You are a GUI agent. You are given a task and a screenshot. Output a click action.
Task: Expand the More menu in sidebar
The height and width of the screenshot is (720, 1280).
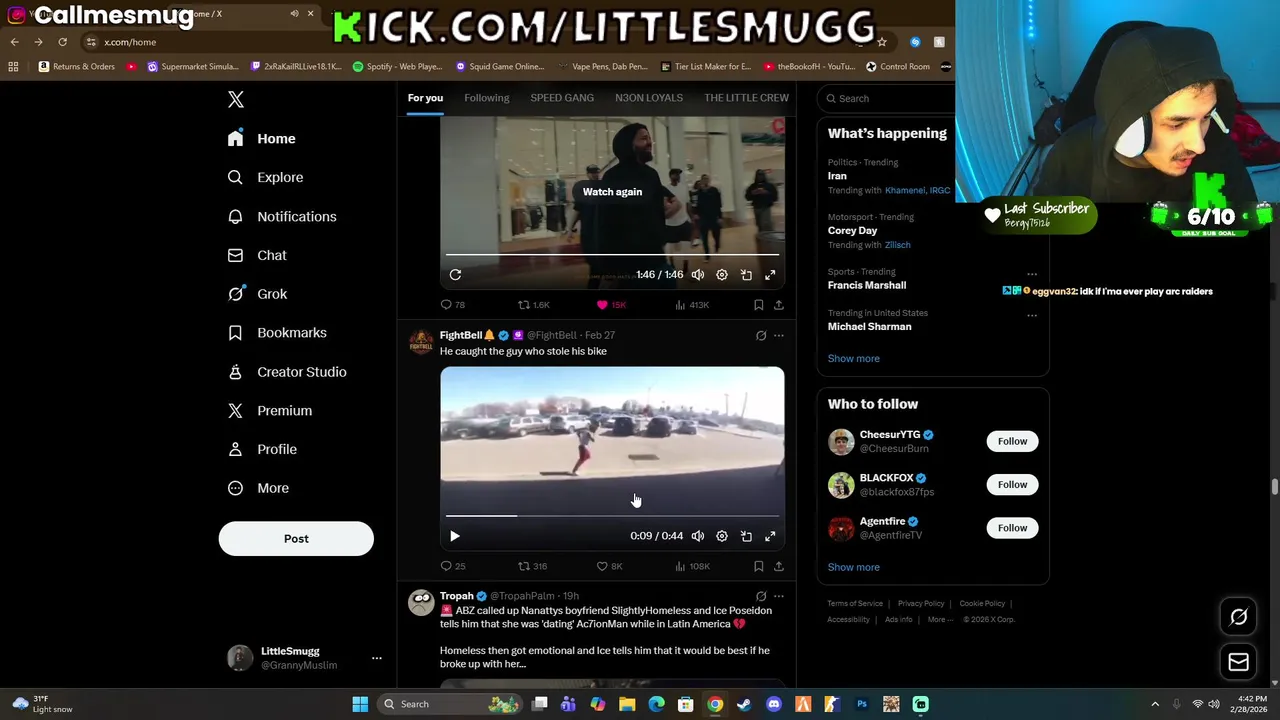coord(258,488)
